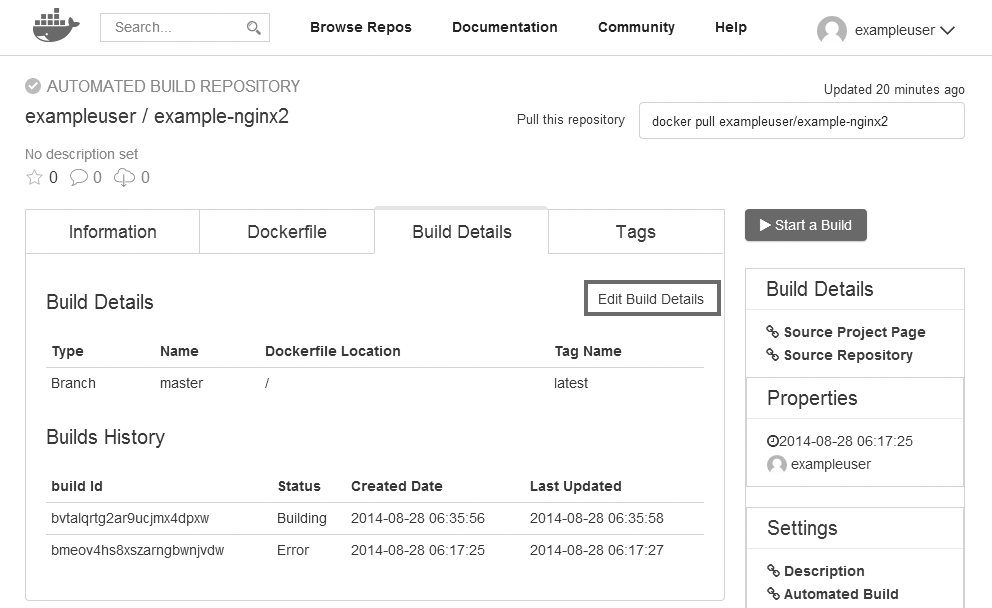Select the Tags tab
This screenshot has height=608, width=992.
click(635, 232)
